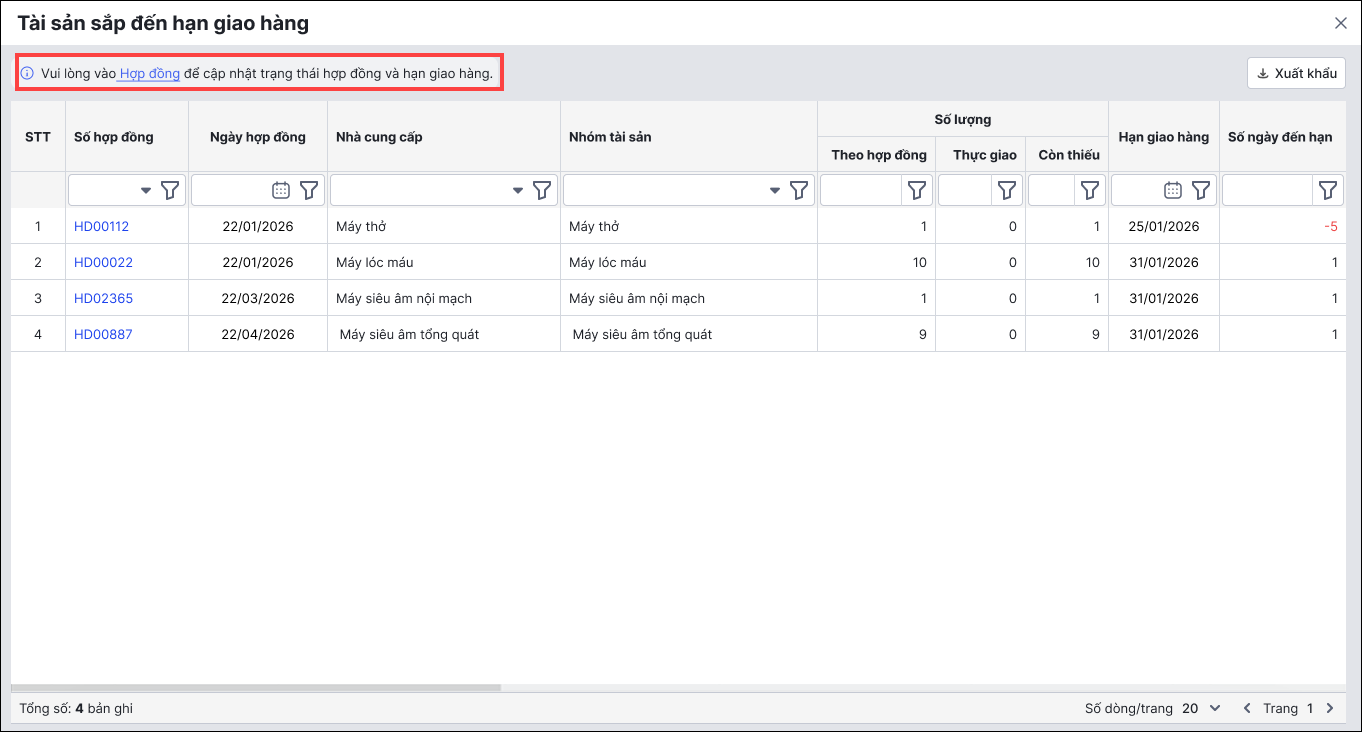
Task: Open the Số dòng/trang rows-per-page dropdown
Action: pyautogui.click(x=1202, y=708)
